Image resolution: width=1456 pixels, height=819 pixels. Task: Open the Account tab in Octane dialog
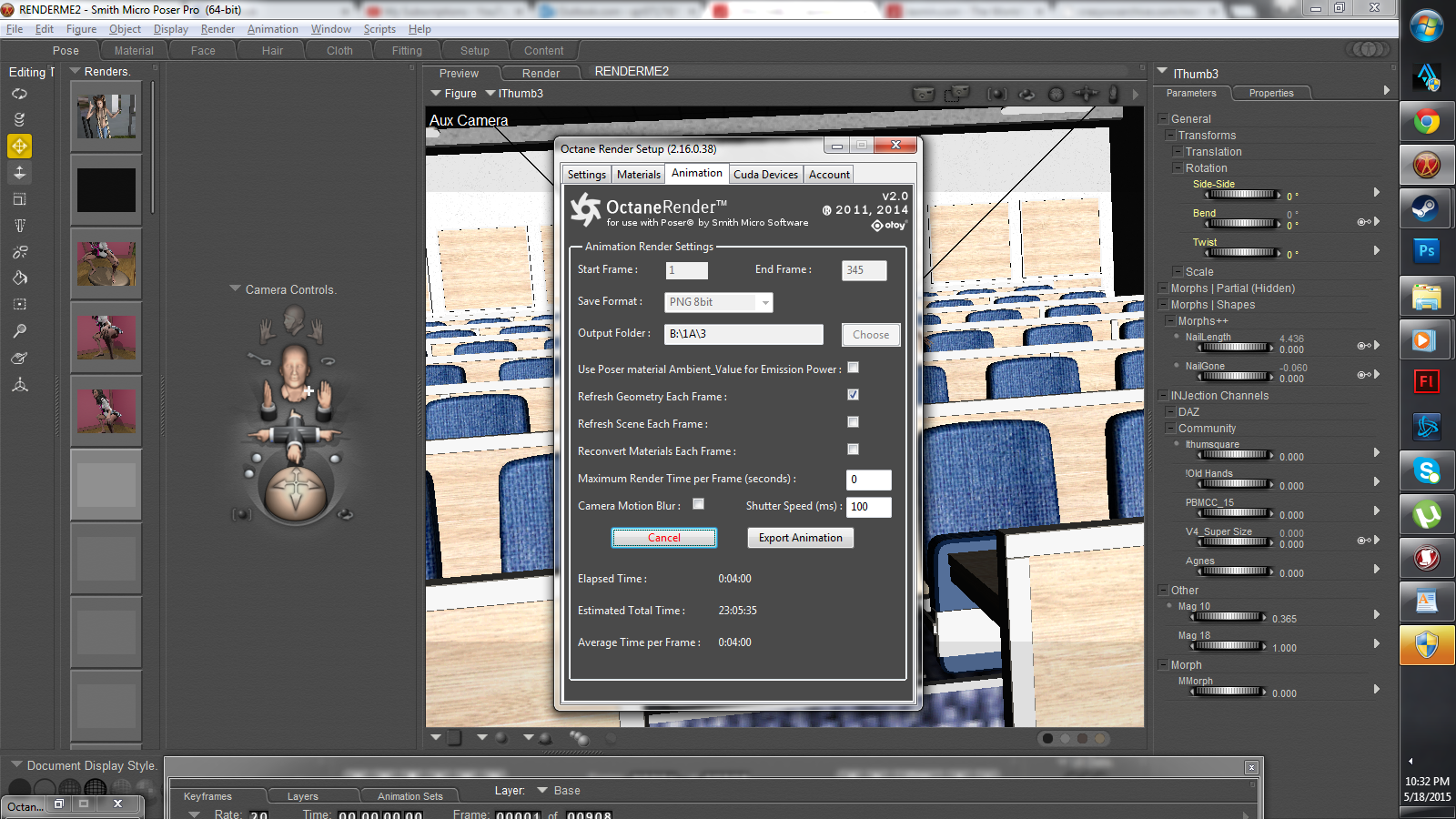829,175
